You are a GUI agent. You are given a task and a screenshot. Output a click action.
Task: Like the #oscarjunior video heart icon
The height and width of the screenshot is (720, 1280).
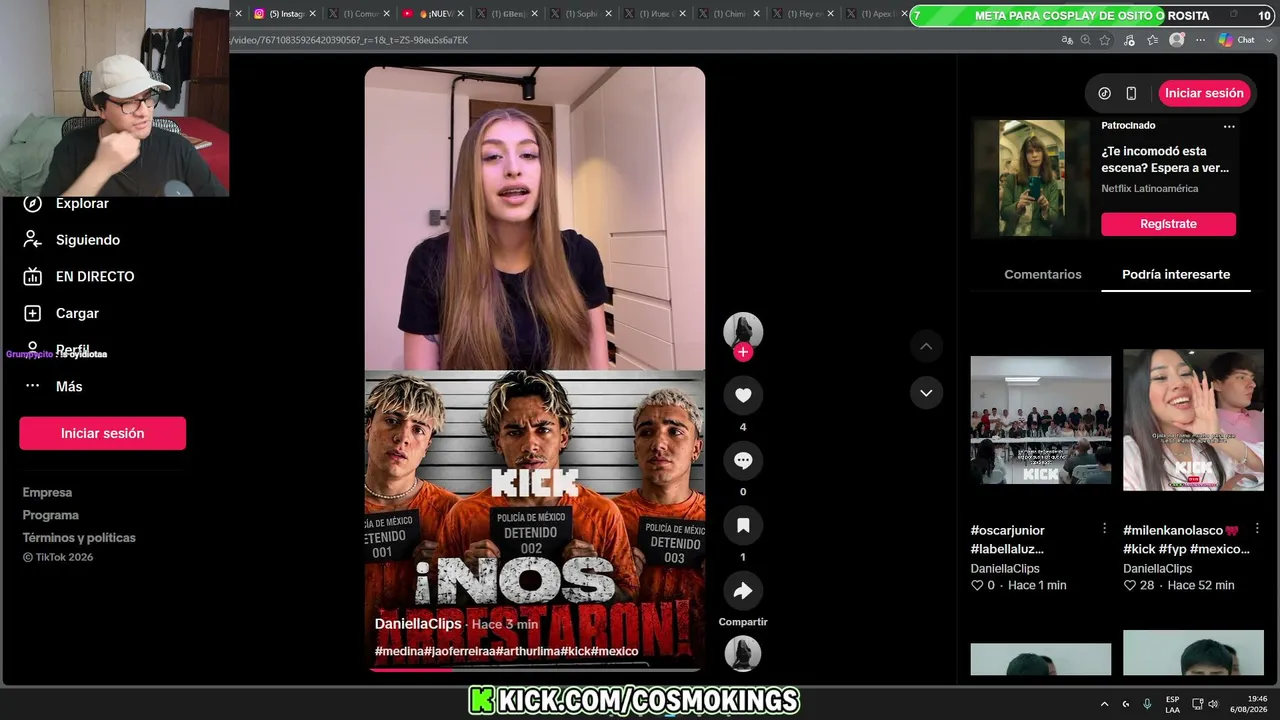point(977,585)
